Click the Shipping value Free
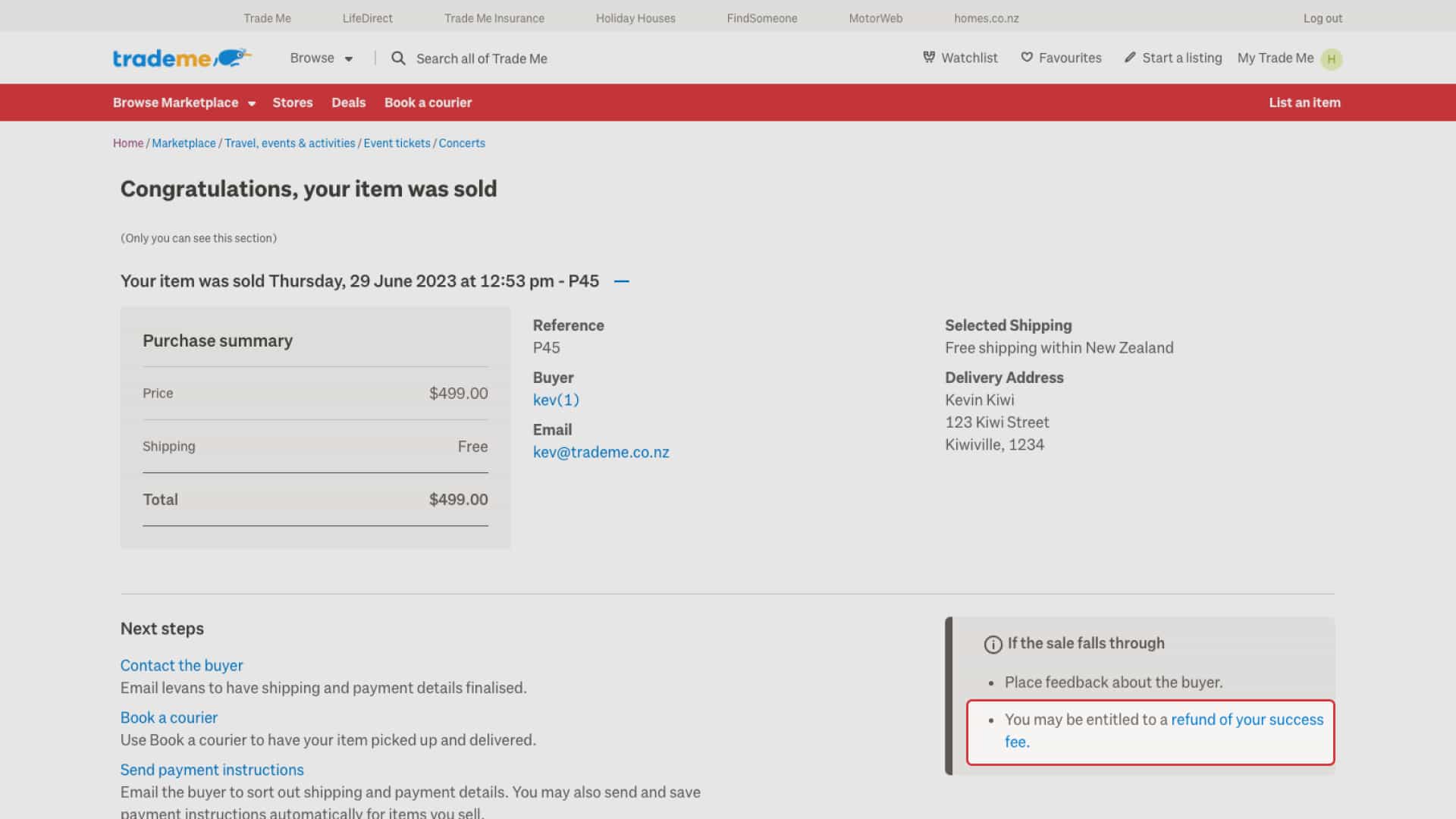Screen dimensions: 1456x819 472,447
